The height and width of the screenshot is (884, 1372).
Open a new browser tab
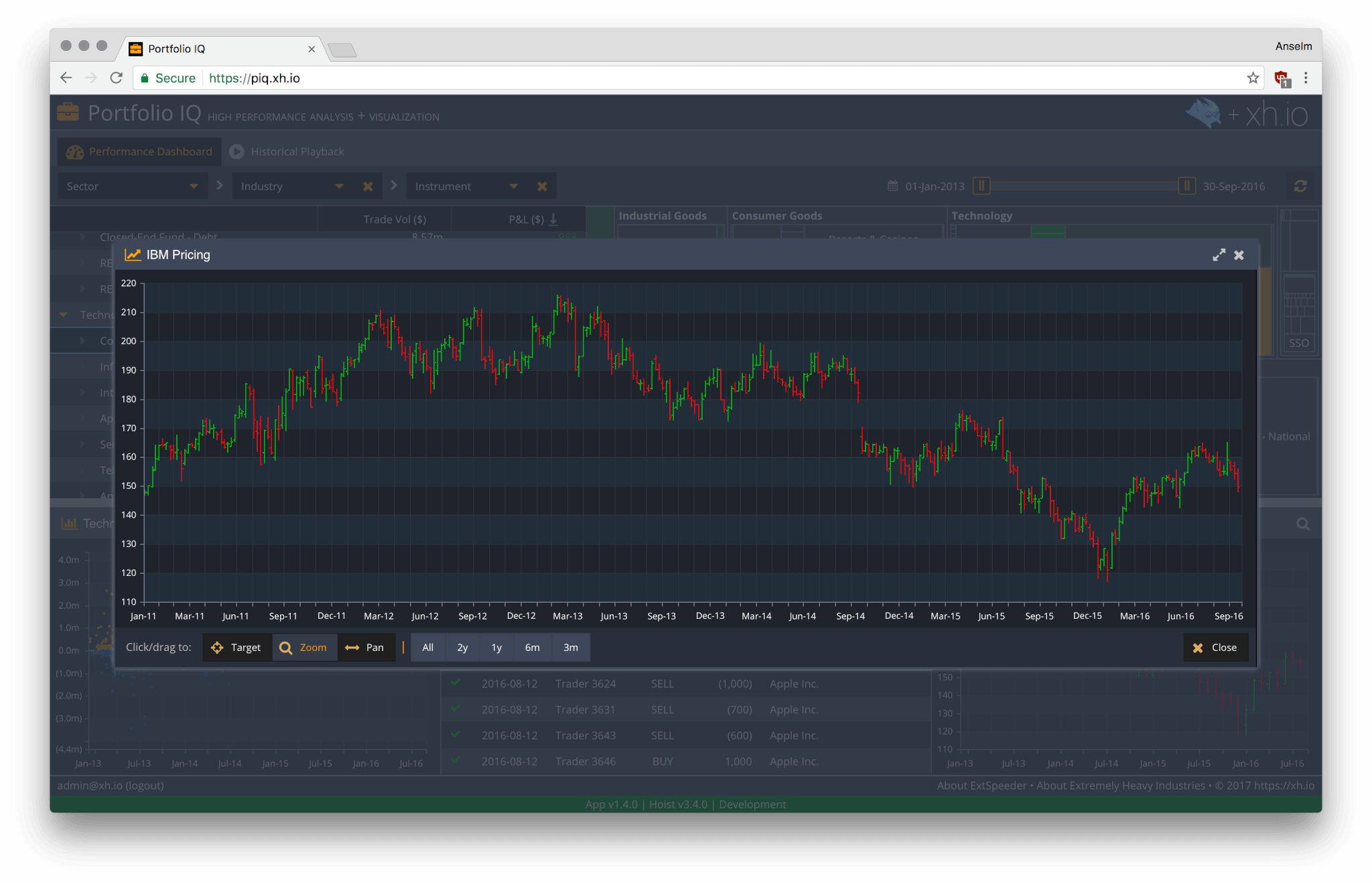[x=342, y=50]
